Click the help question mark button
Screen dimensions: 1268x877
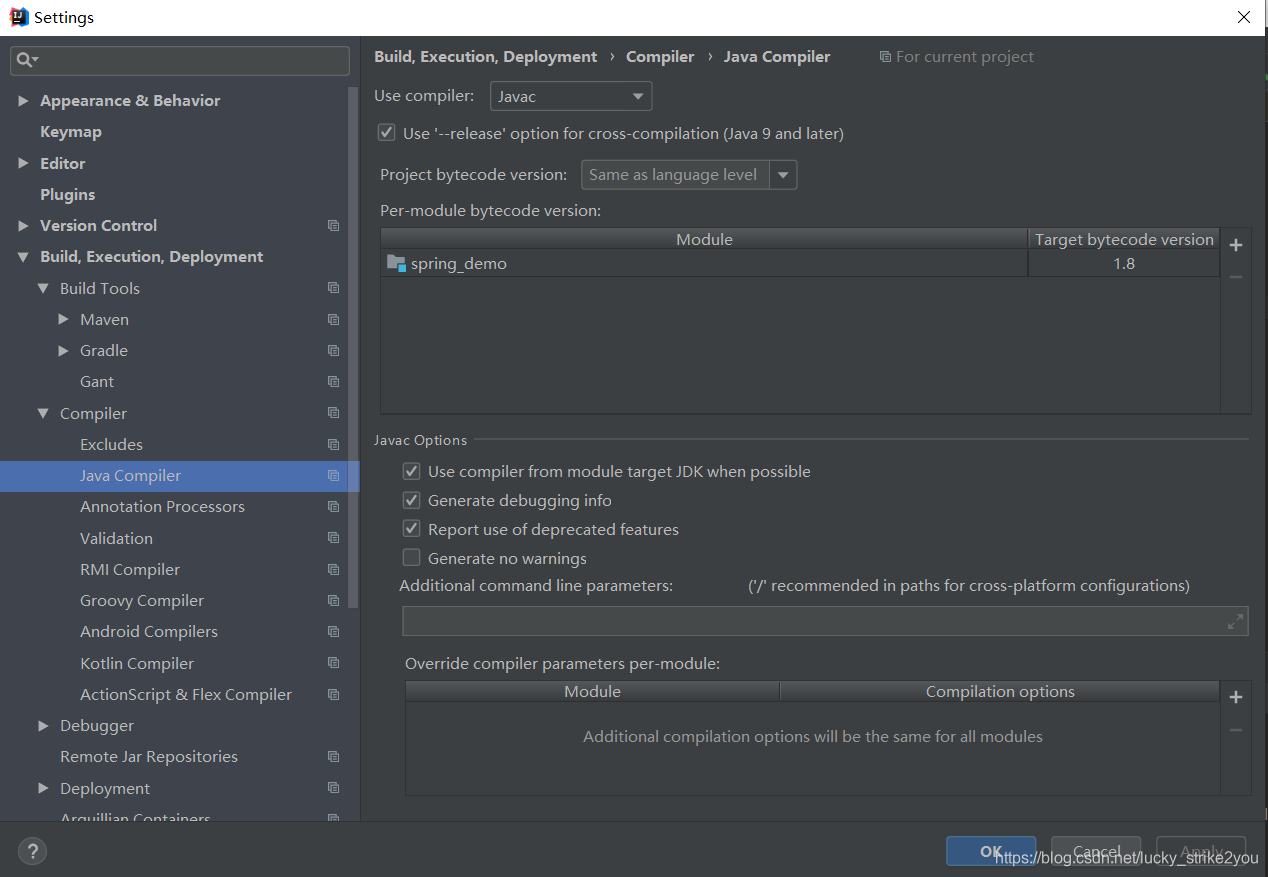click(32, 851)
